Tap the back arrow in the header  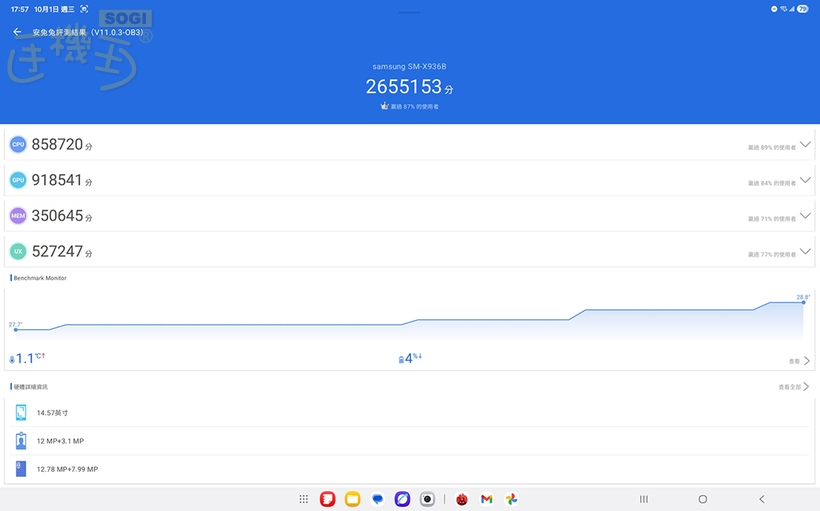coord(17,32)
